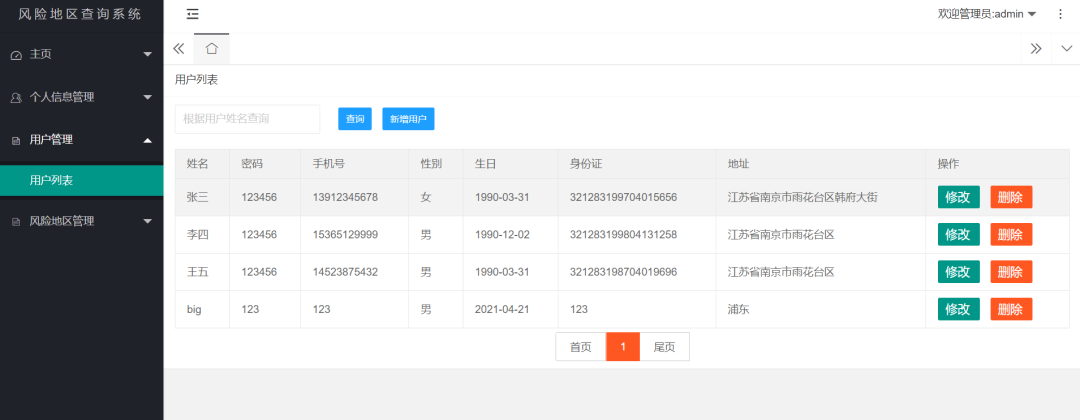Screen dimensions: 1080x420
Task: Click 修改 for user 王五
Action: coord(958,271)
